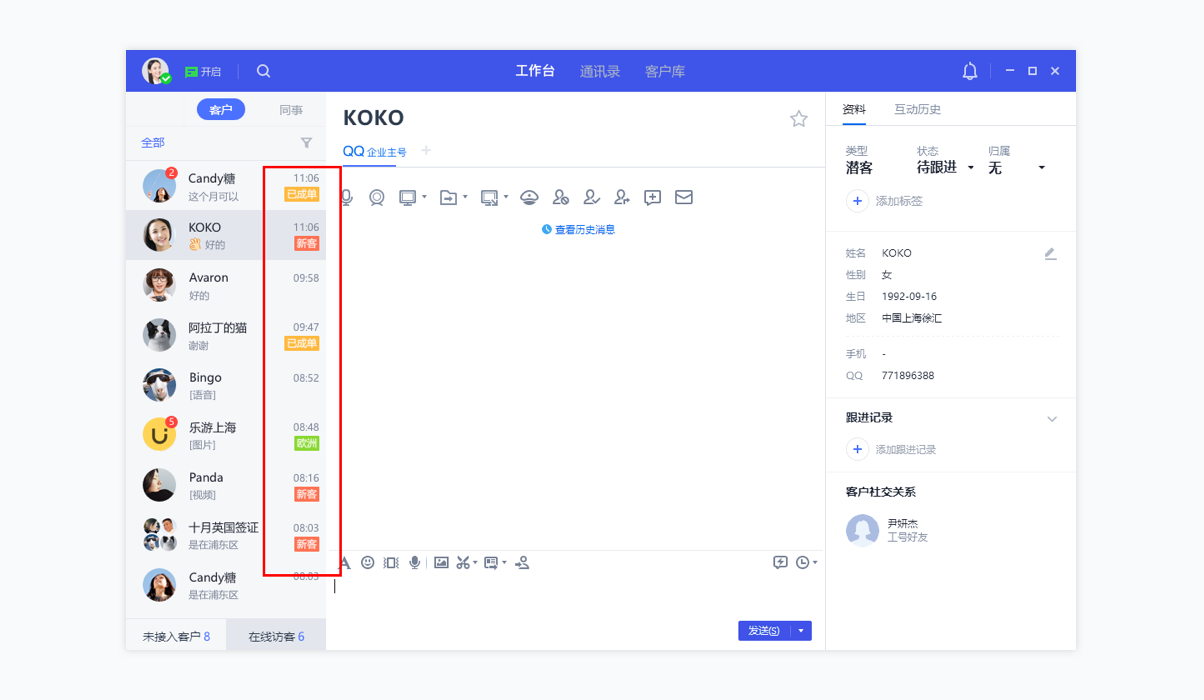Record a voice message with microphone
This screenshot has height=700, width=1204.
[x=415, y=563]
